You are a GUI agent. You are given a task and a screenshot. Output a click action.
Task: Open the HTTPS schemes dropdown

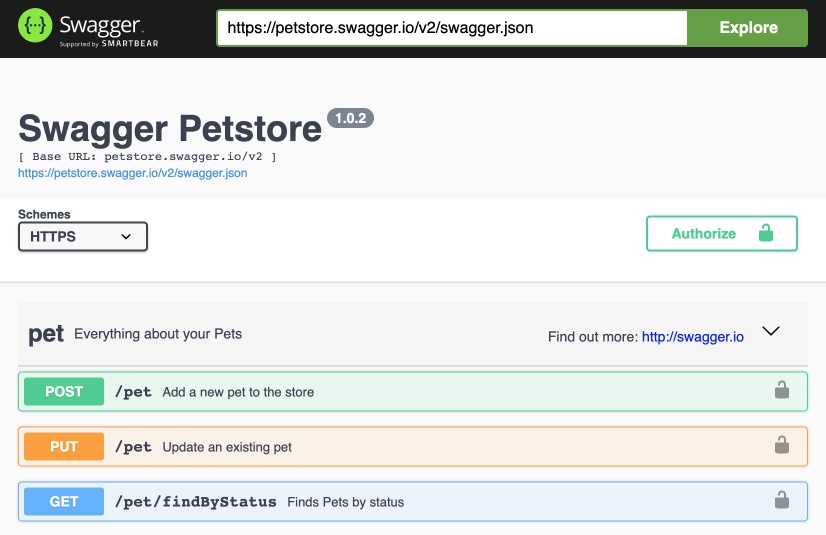[x=83, y=236]
